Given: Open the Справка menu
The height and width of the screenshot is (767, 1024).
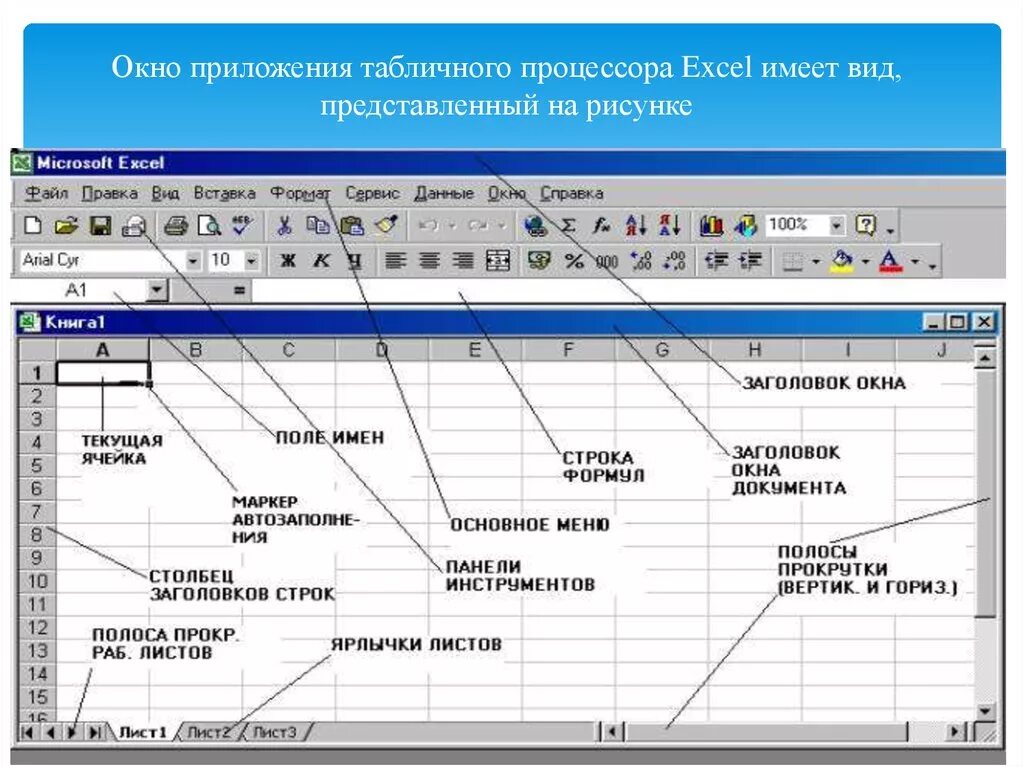Looking at the screenshot, I should pos(571,193).
